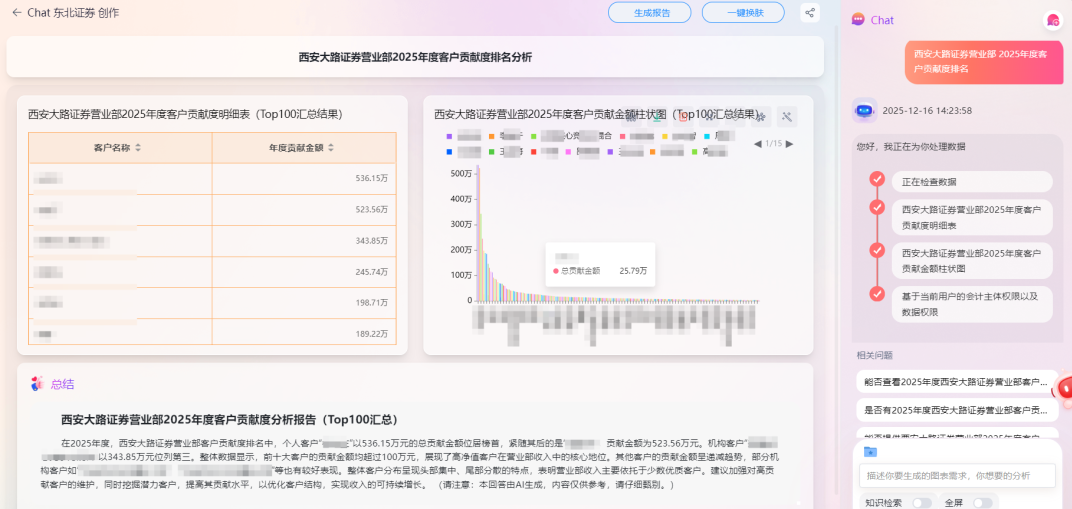Click the chart requirement description input box

pos(957,476)
